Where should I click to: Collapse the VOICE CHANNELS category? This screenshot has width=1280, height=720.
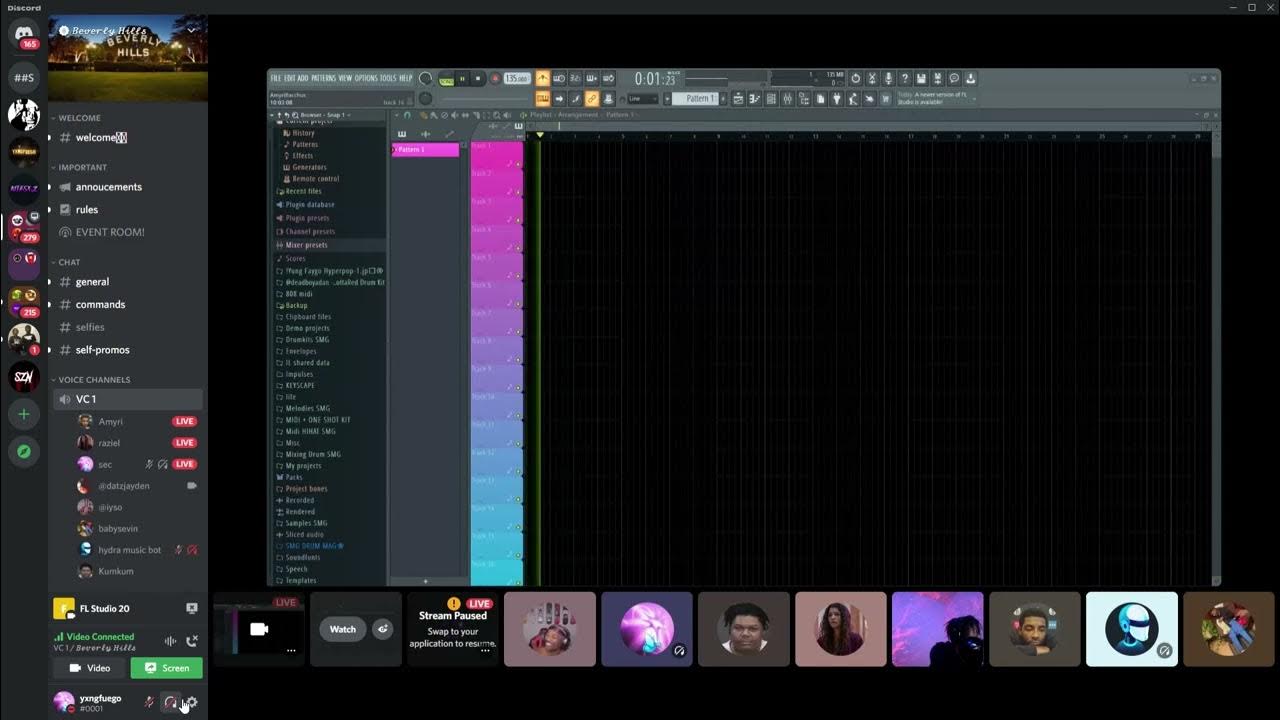click(x=94, y=380)
